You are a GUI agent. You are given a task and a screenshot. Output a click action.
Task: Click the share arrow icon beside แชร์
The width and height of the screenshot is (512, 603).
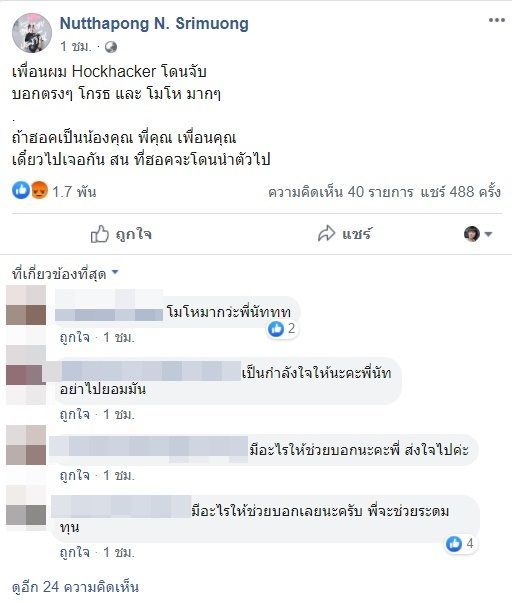point(327,233)
